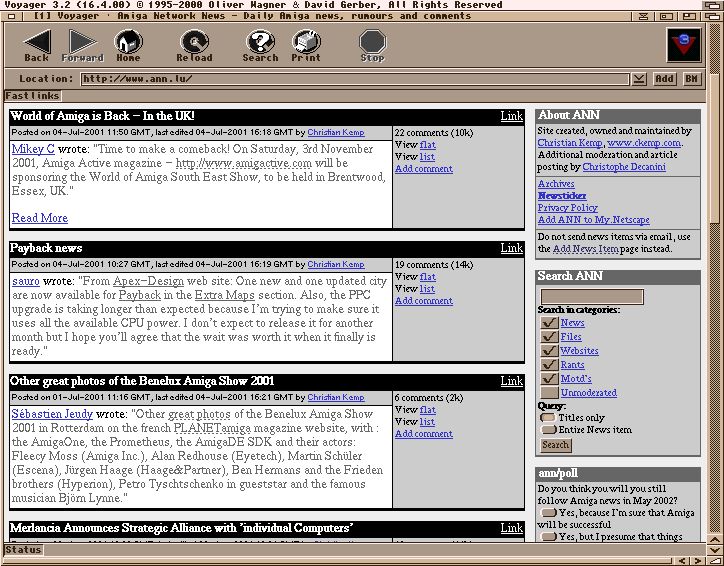Select the Entire News item radio button
The image size is (724, 566).
548,429
